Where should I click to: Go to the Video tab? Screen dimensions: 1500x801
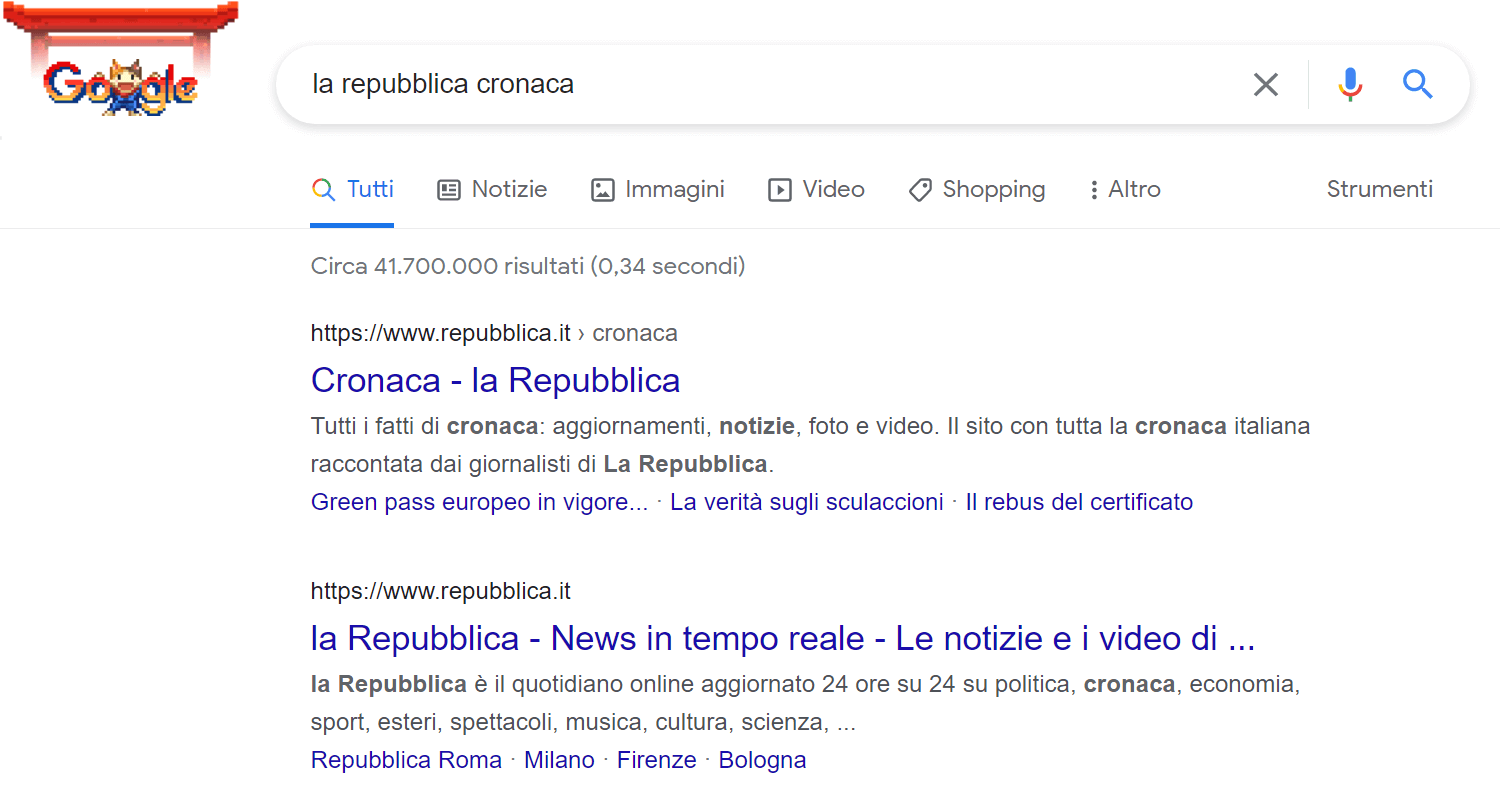(x=816, y=190)
